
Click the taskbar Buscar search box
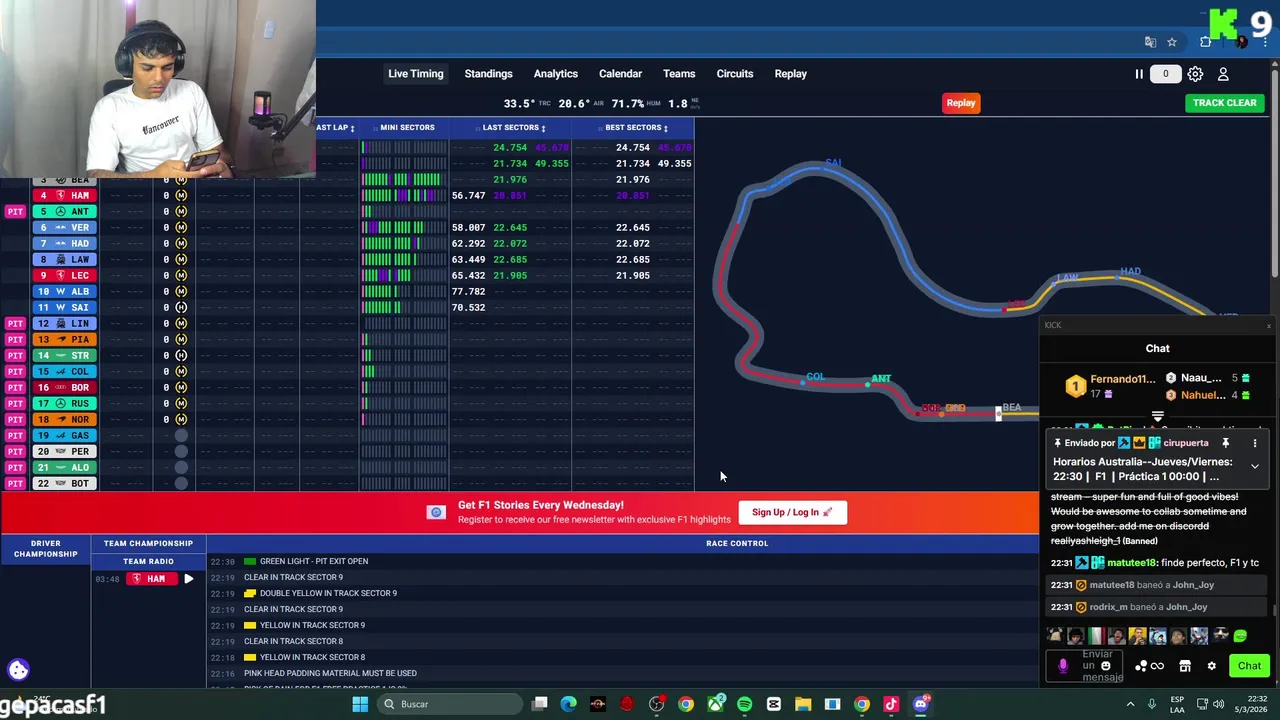(x=449, y=704)
